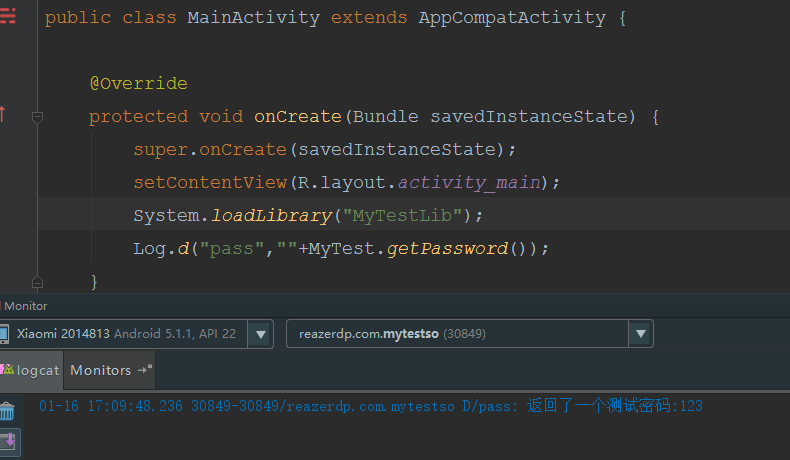The width and height of the screenshot is (790, 460).
Task: Click the loadLibrary method name
Action: [x=272, y=216]
